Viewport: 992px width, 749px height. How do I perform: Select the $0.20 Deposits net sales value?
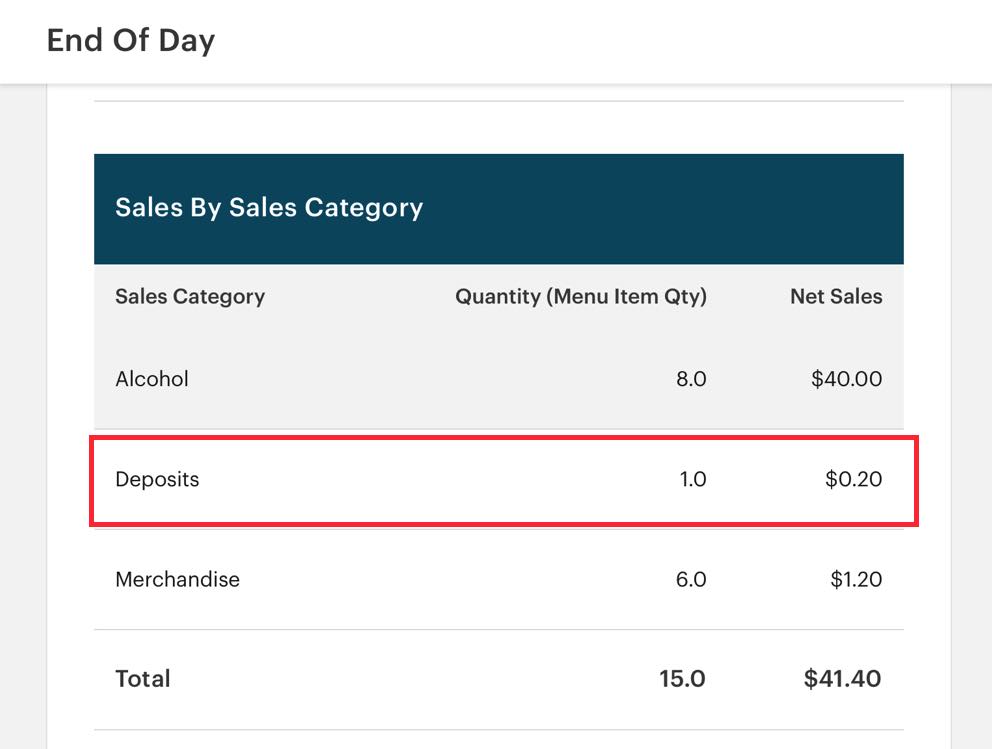pyautogui.click(x=855, y=479)
